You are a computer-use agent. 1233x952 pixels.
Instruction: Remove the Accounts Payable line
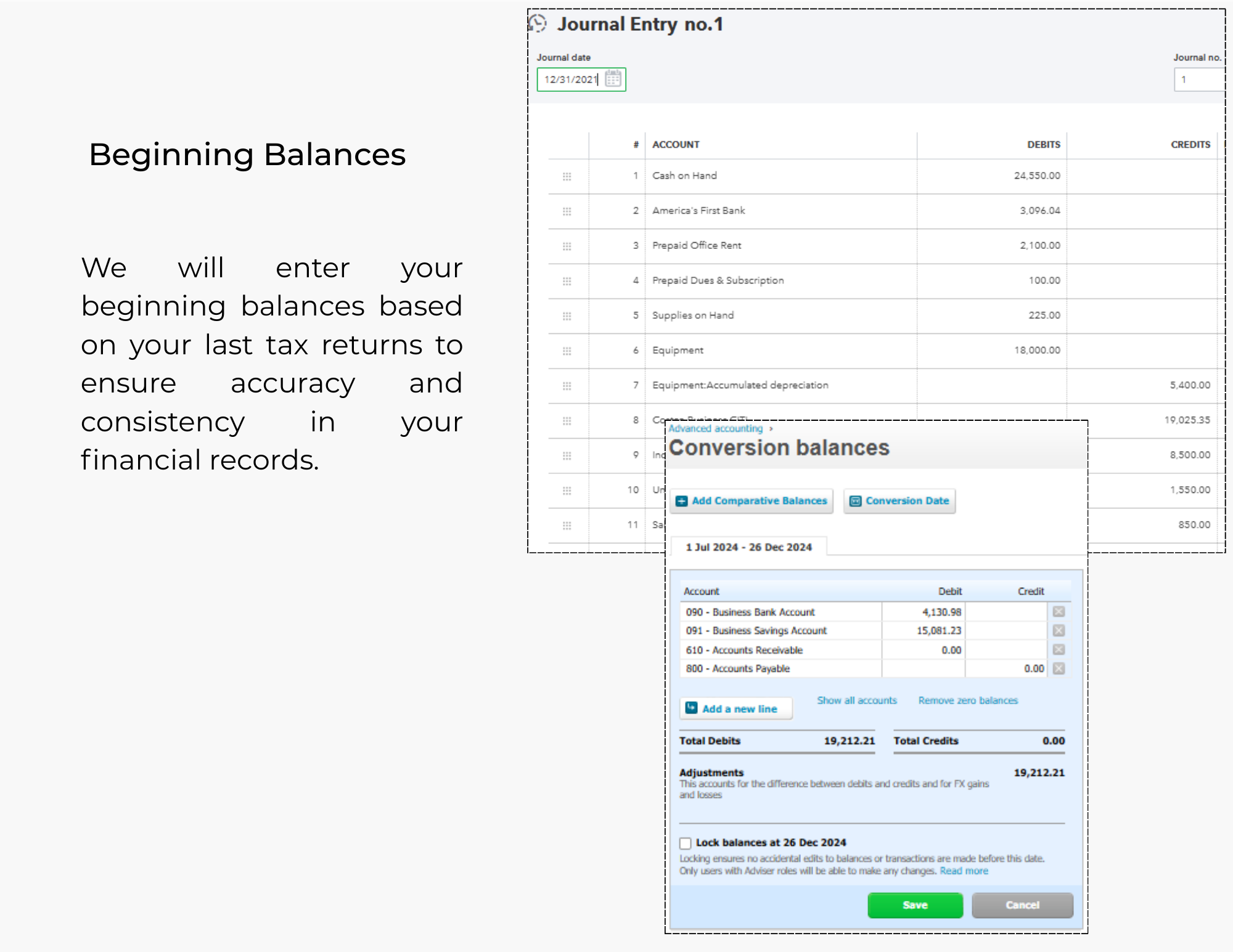1059,669
